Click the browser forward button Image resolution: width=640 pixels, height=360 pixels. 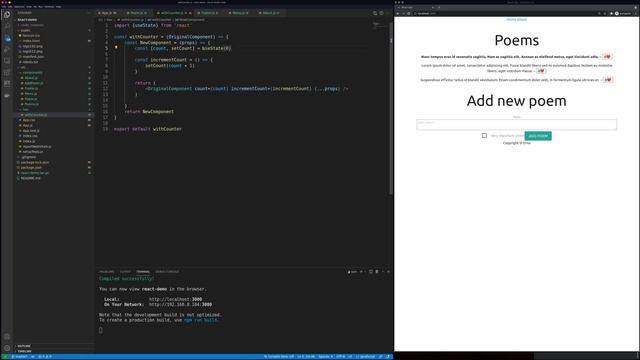pos(403,13)
